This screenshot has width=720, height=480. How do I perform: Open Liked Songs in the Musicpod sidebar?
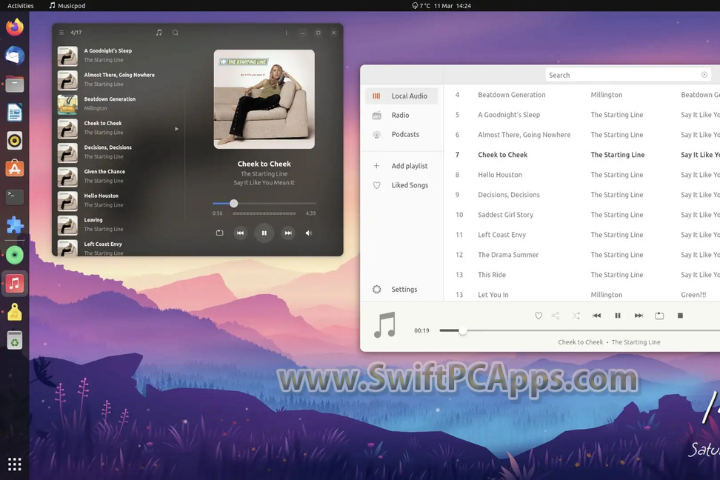coord(402,185)
